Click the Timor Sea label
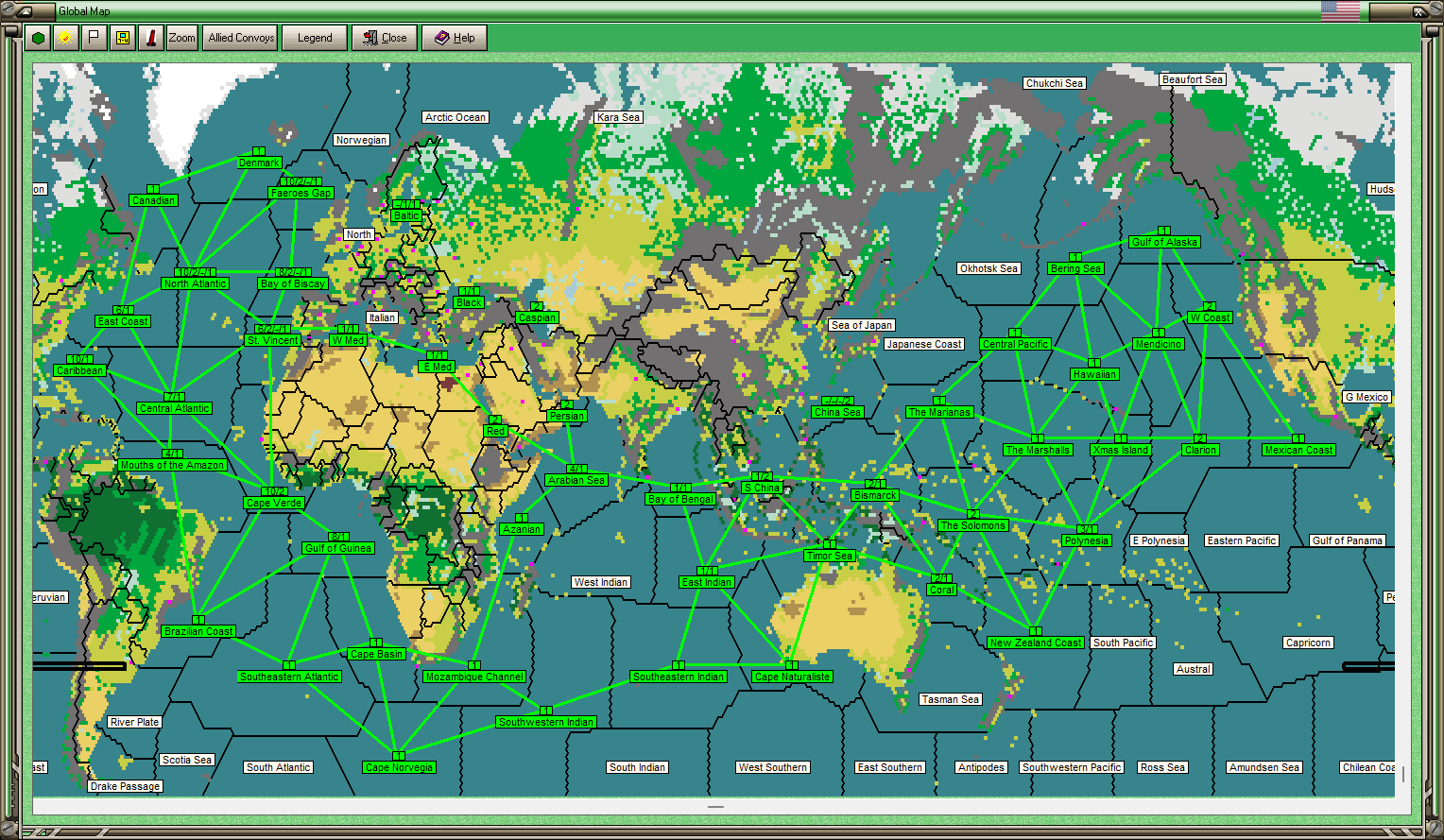This screenshot has height=840, width=1444. [830, 556]
